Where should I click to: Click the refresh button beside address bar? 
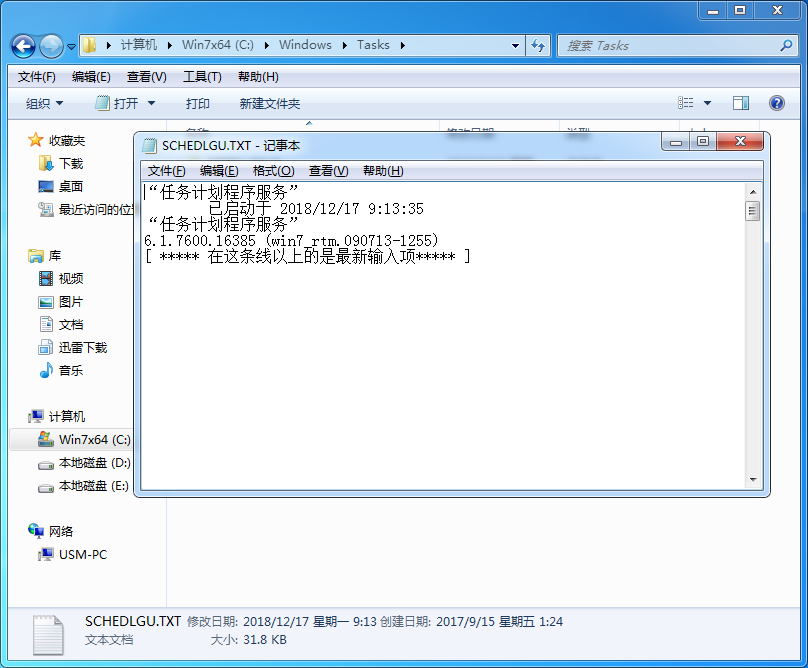coord(538,45)
